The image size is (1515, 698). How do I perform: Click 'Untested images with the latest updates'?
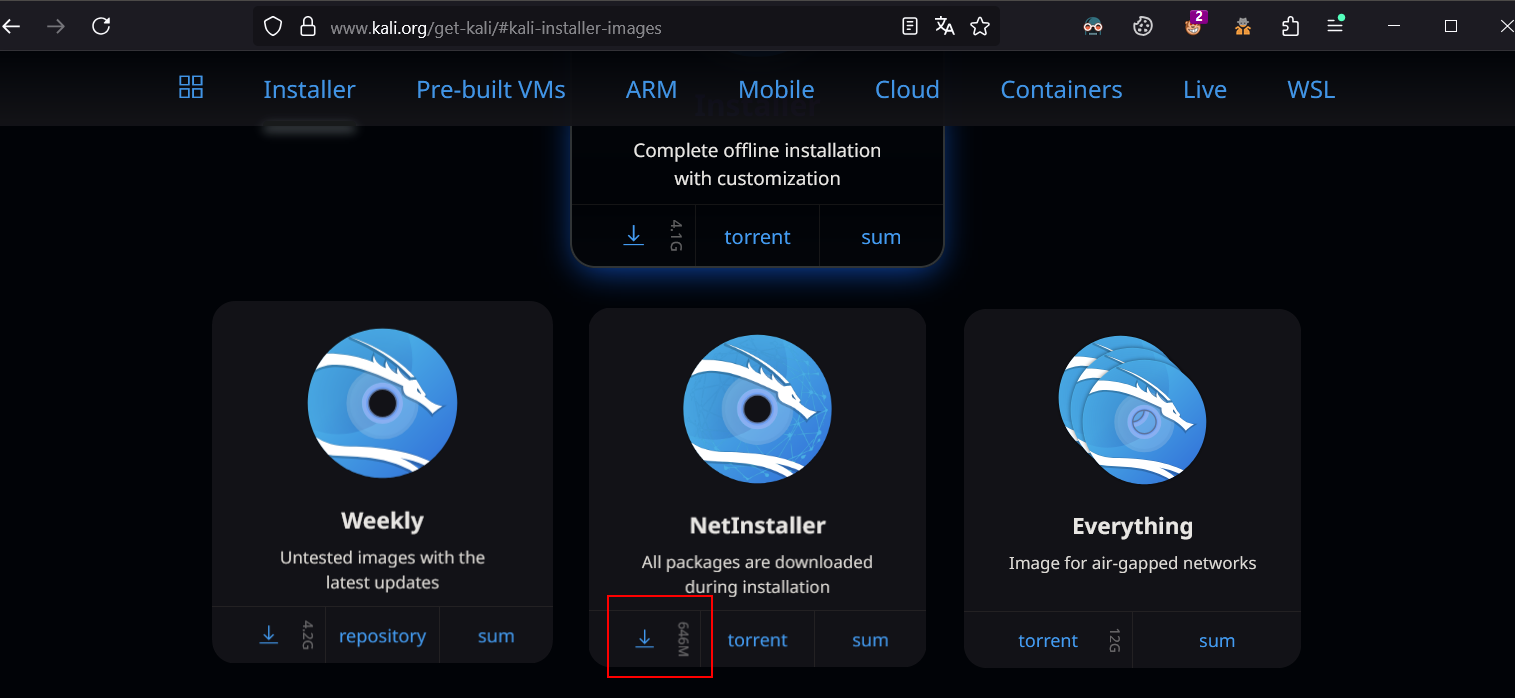click(x=382, y=570)
